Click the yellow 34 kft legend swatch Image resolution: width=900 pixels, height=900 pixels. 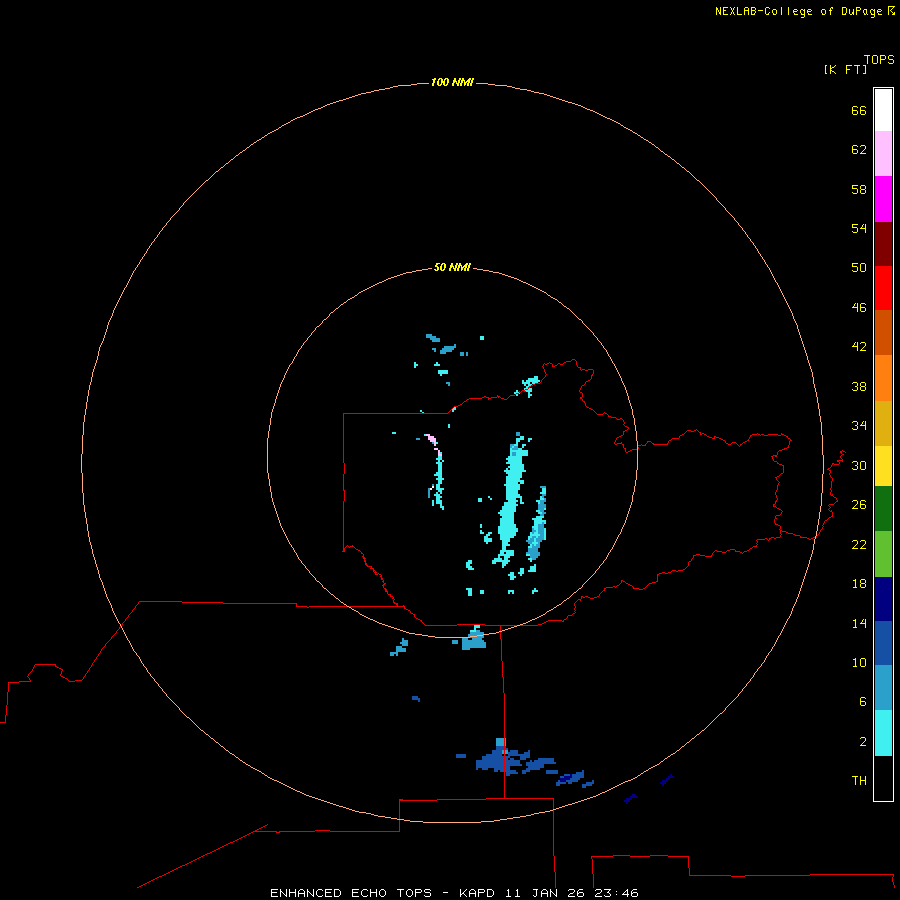tap(883, 466)
